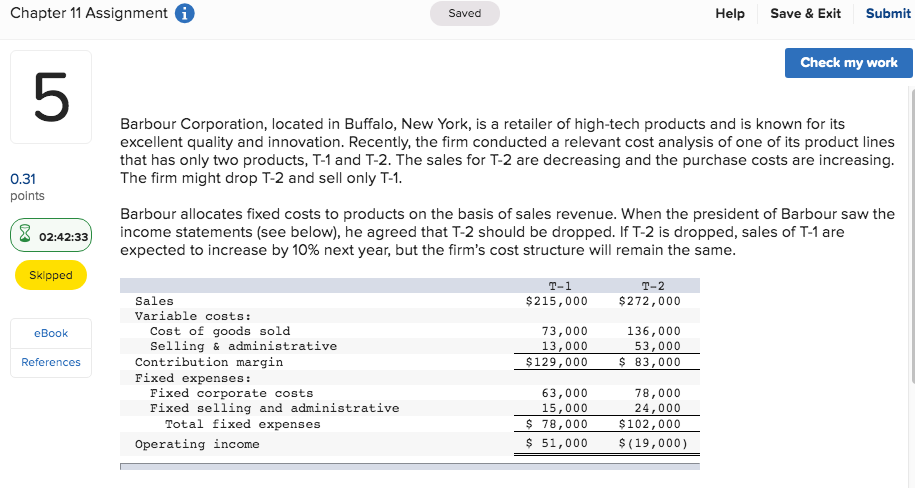
Task: Click the $215,000 sales value for T-1
Action: [x=557, y=301]
